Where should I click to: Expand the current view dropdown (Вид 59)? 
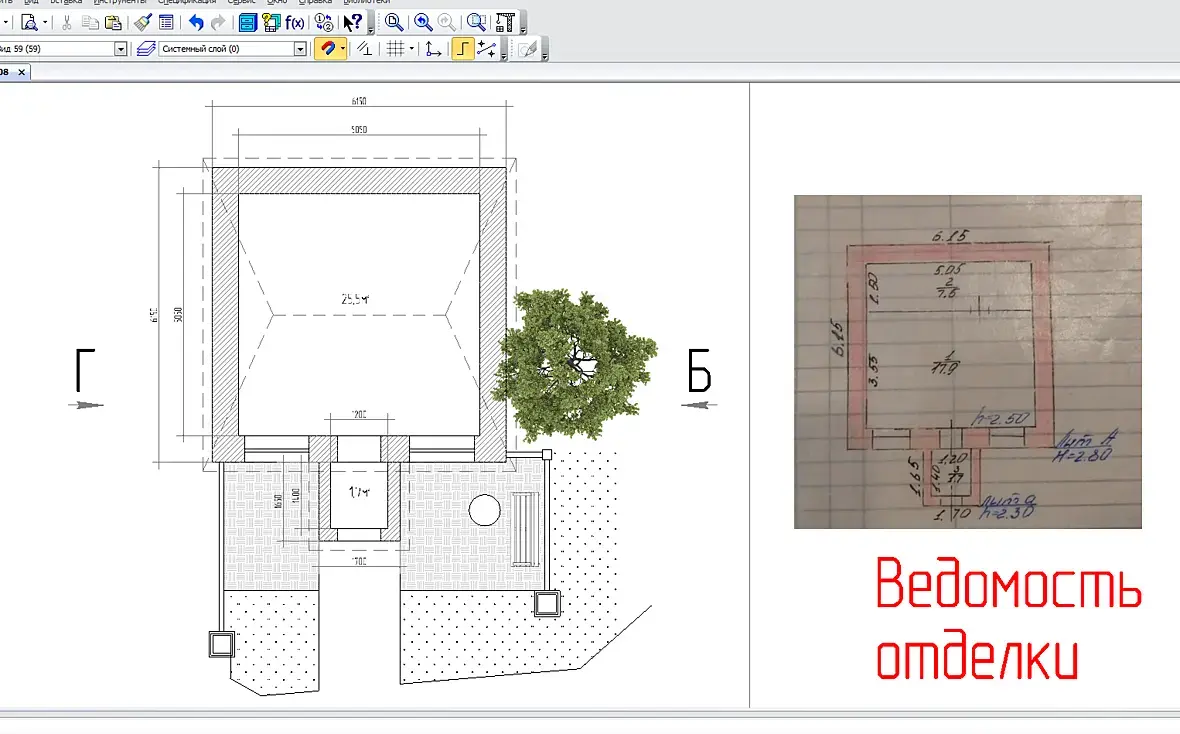click(120, 49)
